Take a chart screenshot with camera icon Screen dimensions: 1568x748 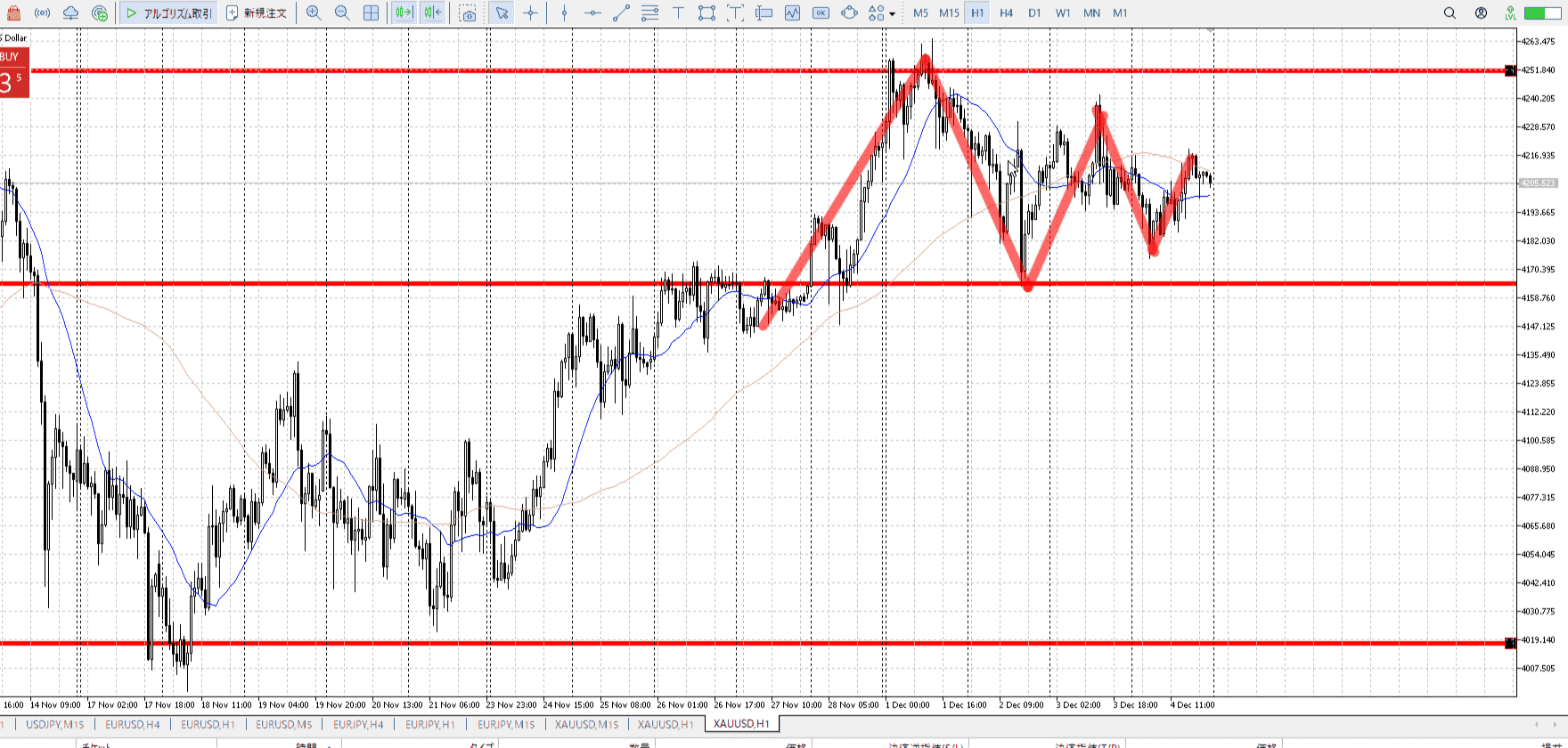pyautogui.click(x=468, y=13)
